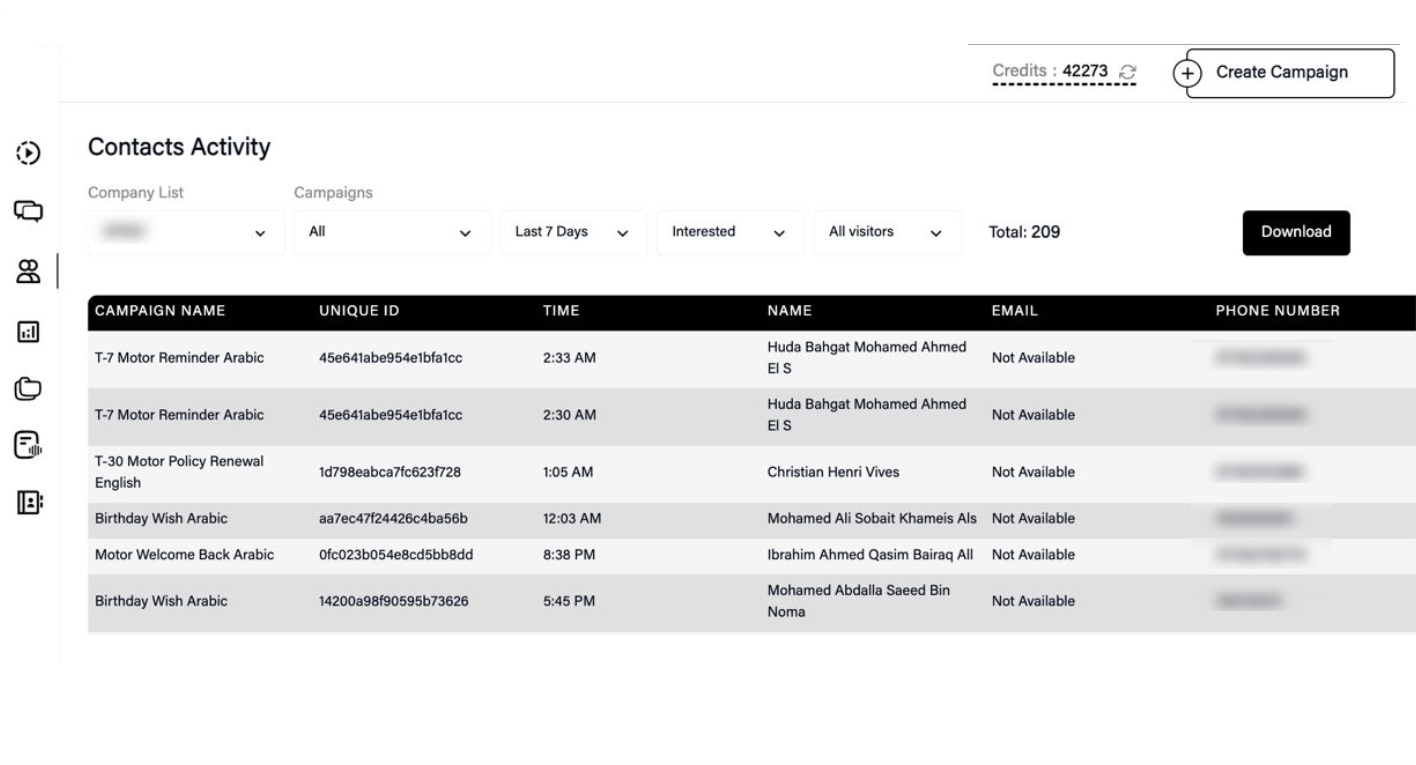Click the Download button
The width and height of the screenshot is (1416, 765).
coord(1295,232)
